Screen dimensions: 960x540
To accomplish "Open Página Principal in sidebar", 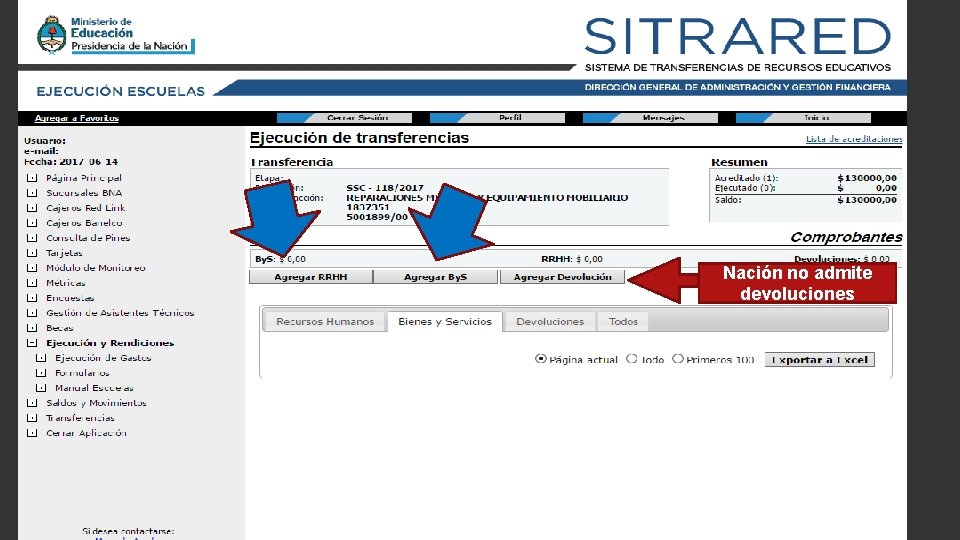I will click(84, 178).
